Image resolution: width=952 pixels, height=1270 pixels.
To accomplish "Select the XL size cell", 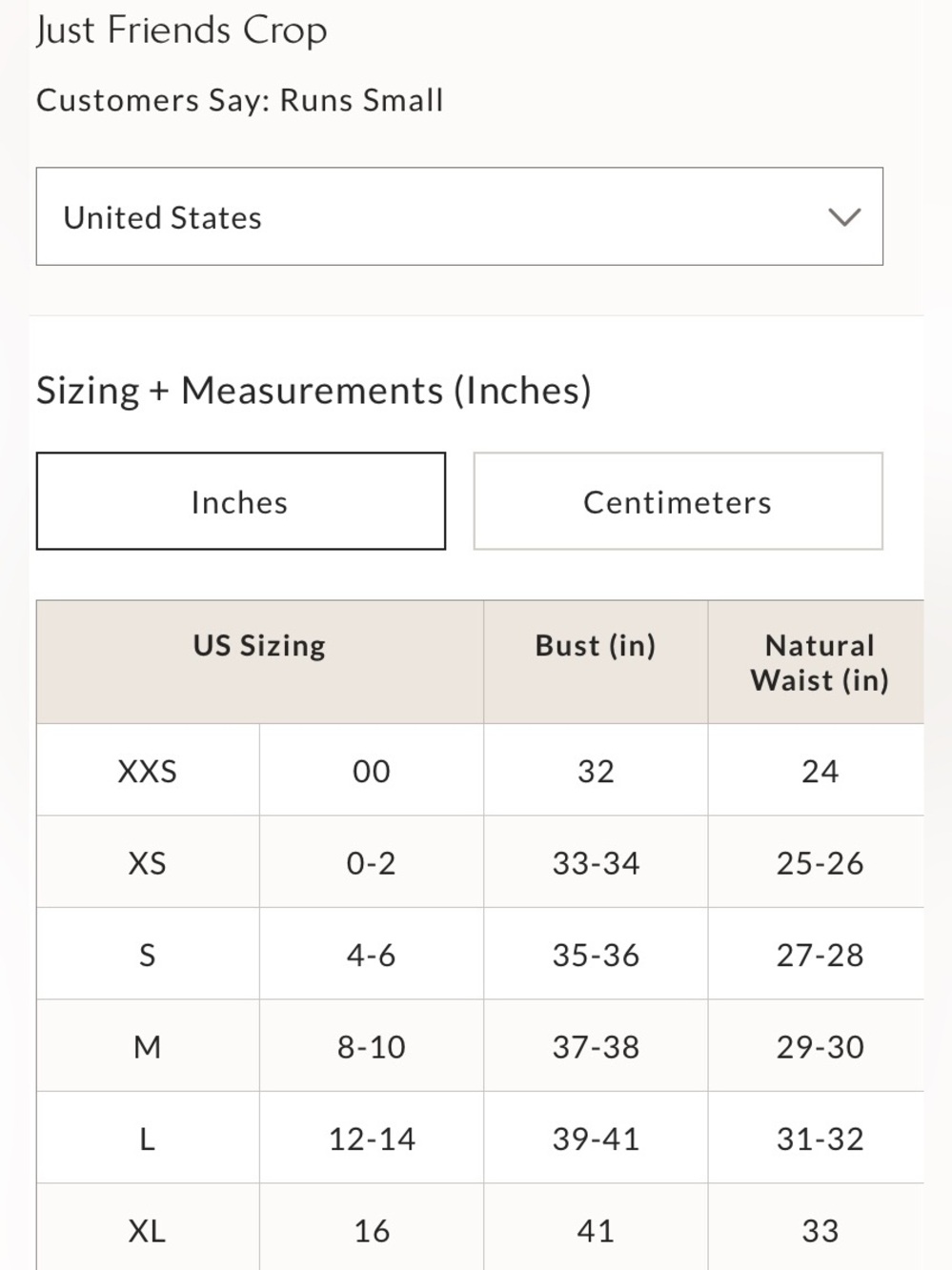I will 148,1227.
